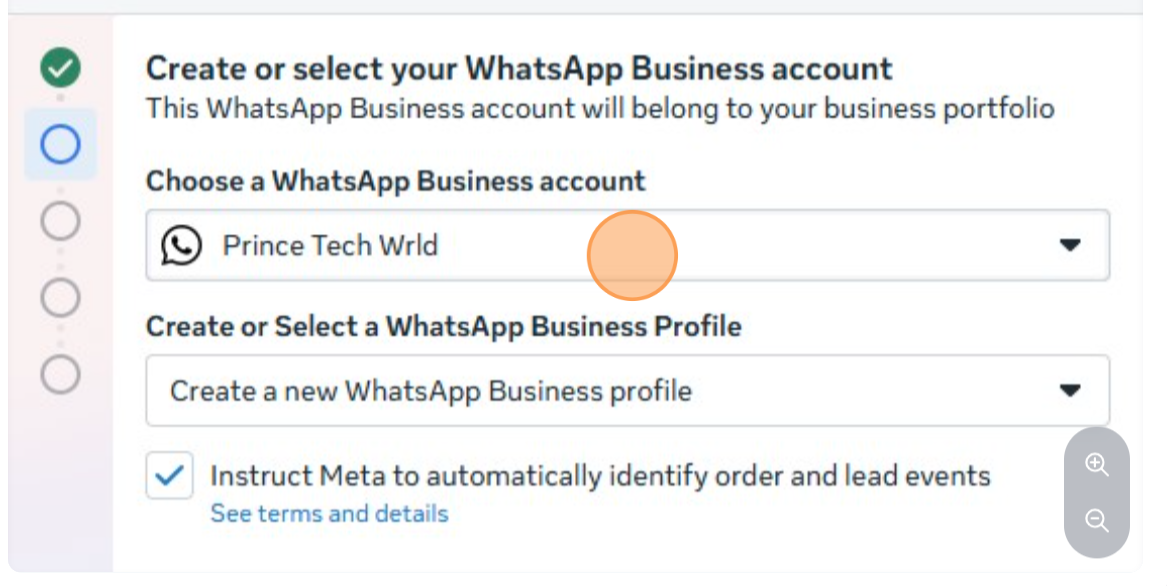Select the last step circle in sidebar
The image size is (1167, 586).
60,373
